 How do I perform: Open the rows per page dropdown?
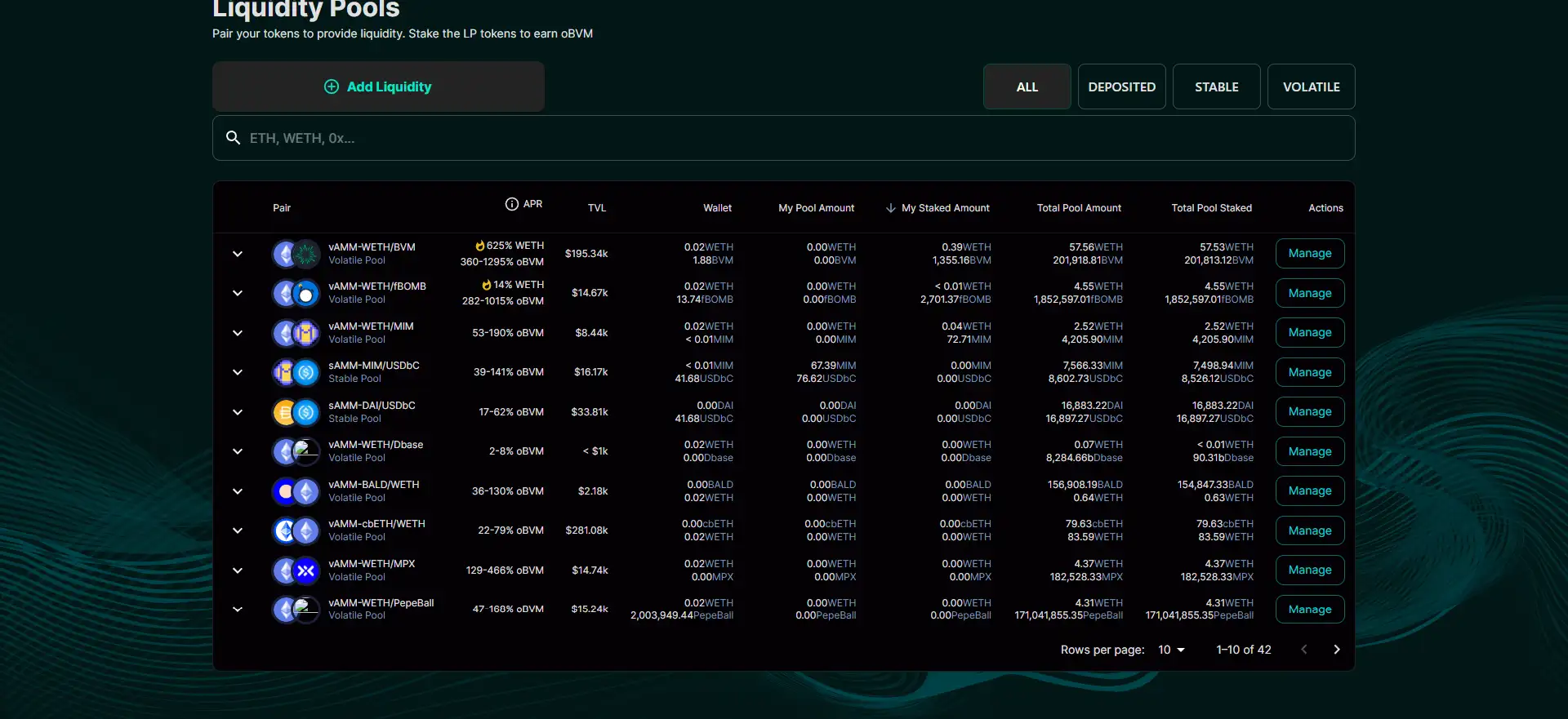click(1171, 650)
